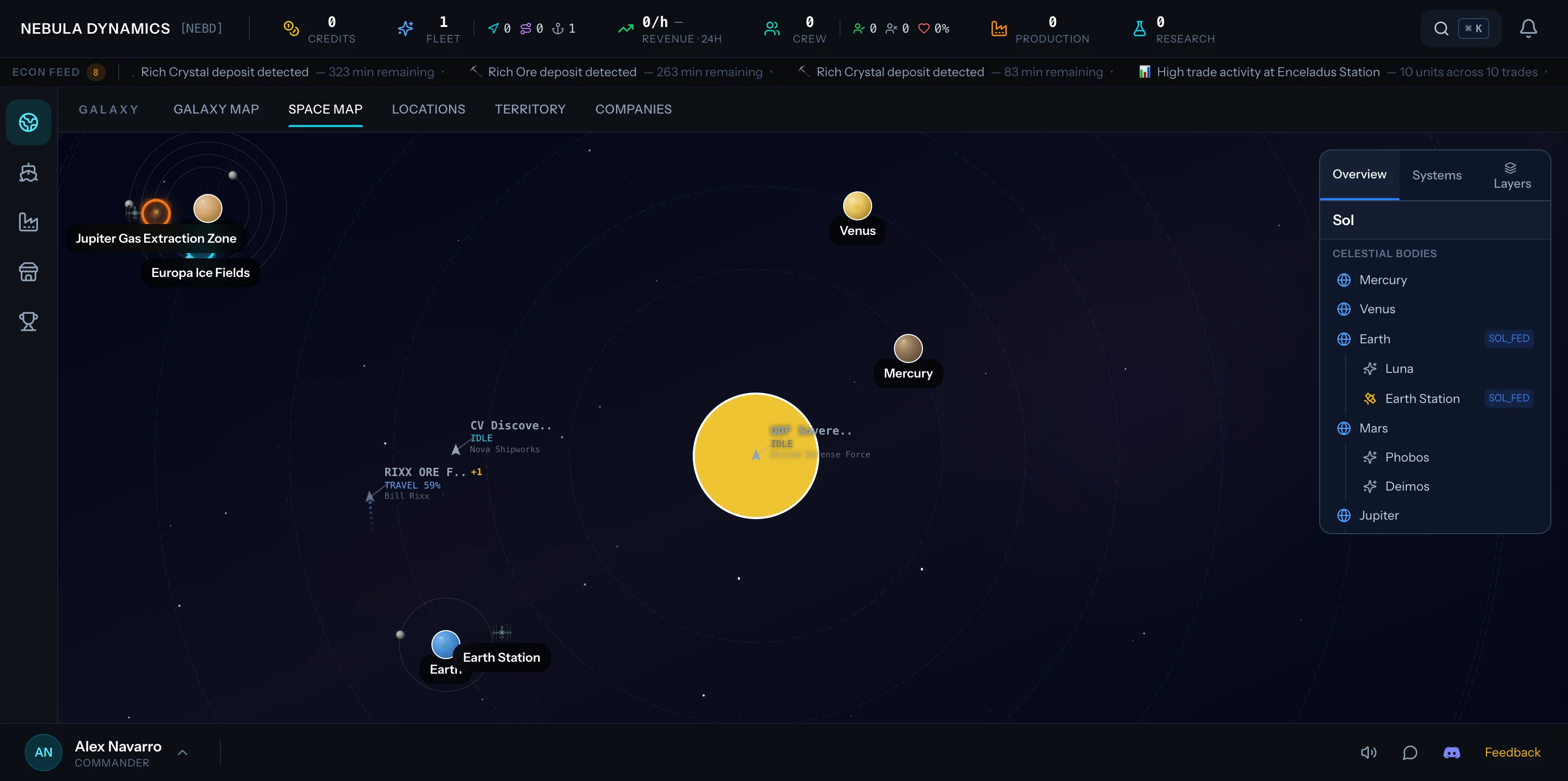The image size is (1568, 781).
Task: Click the CV Discove.. ship marker
Action: tap(455, 450)
